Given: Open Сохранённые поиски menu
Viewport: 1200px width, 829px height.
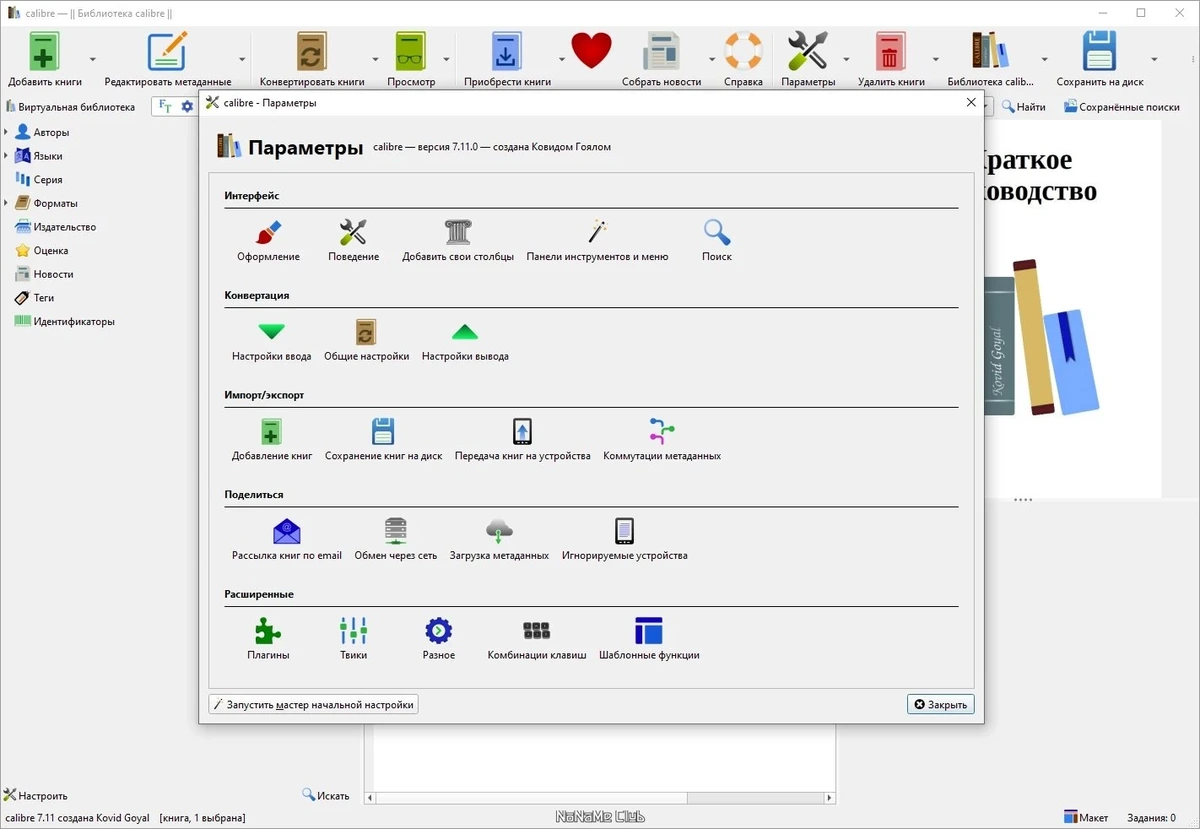Looking at the screenshot, I should 1121,107.
